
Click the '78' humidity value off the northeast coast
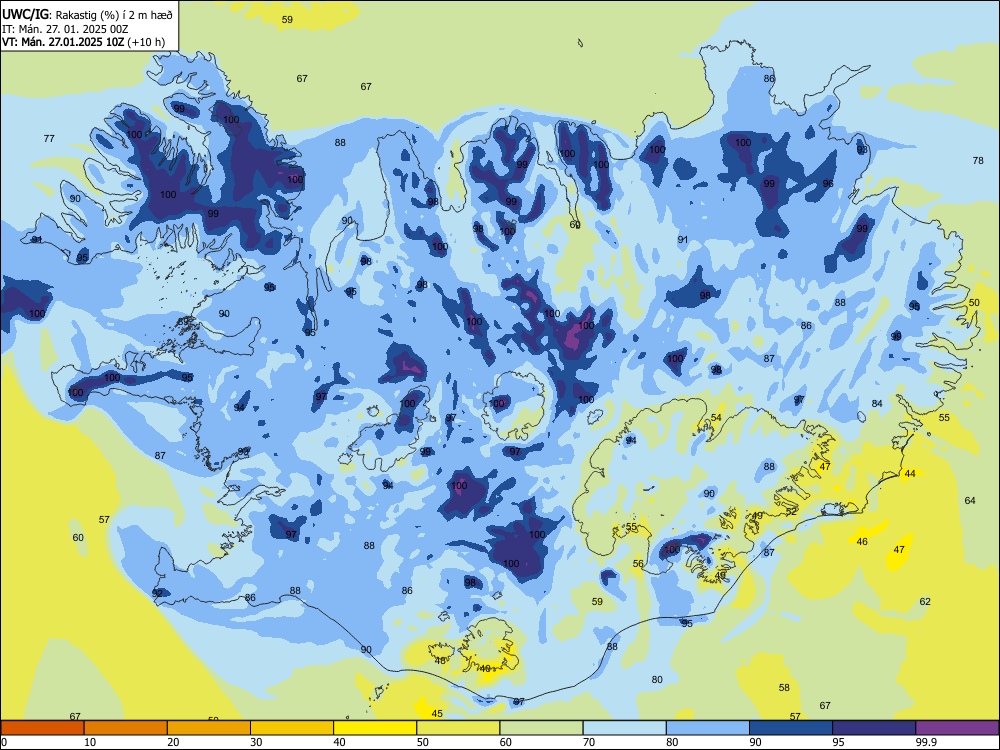[x=978, y=161]
